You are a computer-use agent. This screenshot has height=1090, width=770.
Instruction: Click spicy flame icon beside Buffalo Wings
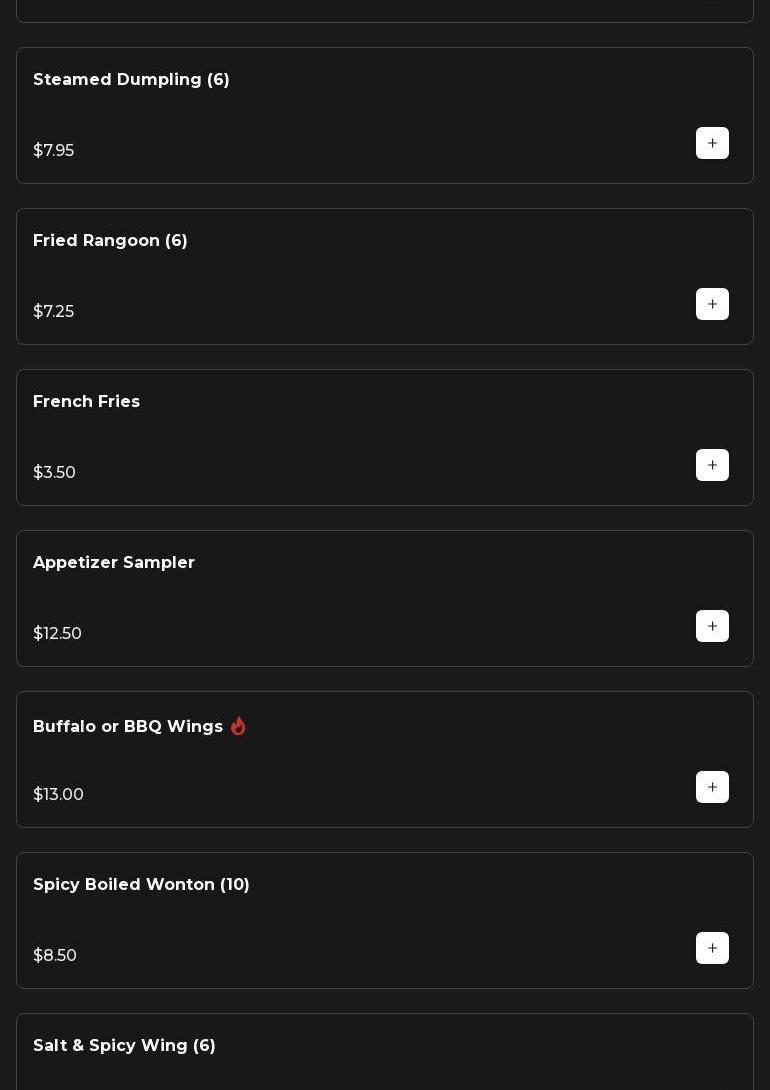[x=238, y=726]
